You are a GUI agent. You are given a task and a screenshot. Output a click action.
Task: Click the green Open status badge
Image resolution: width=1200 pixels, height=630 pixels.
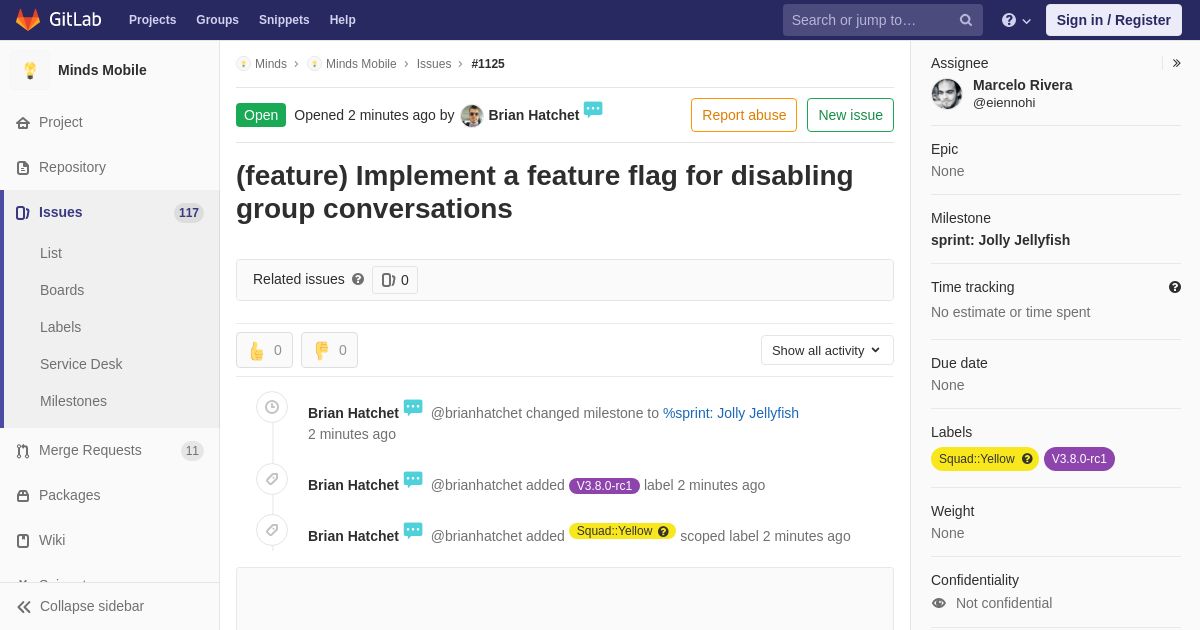pyautogui.click(x=261, y=115)
